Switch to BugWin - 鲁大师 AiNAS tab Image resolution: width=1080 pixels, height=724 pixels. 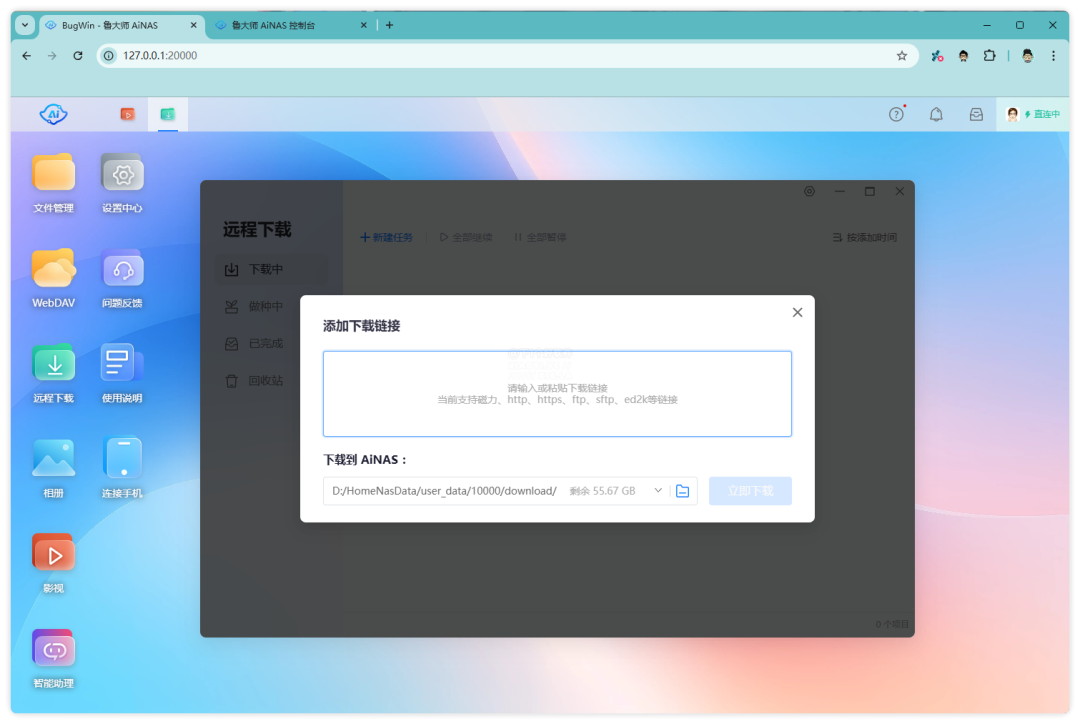pos(110,25)
